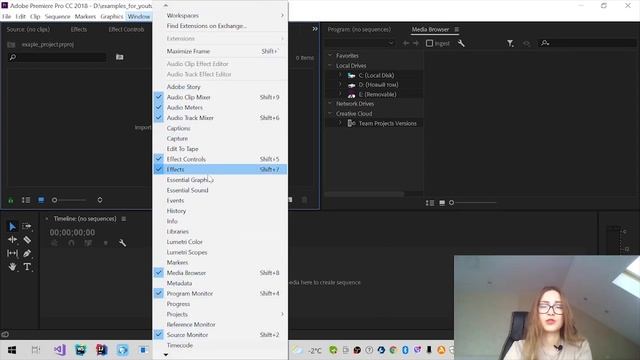Select the Ripple Edit tool

tap(12, 240)
